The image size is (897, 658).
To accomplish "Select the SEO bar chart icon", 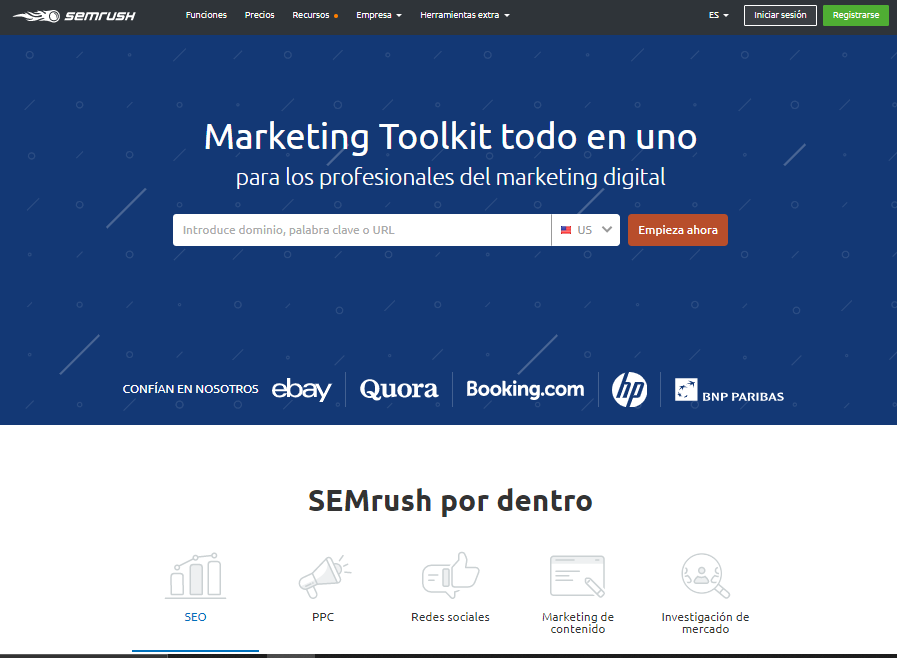I will pos(195,576).
